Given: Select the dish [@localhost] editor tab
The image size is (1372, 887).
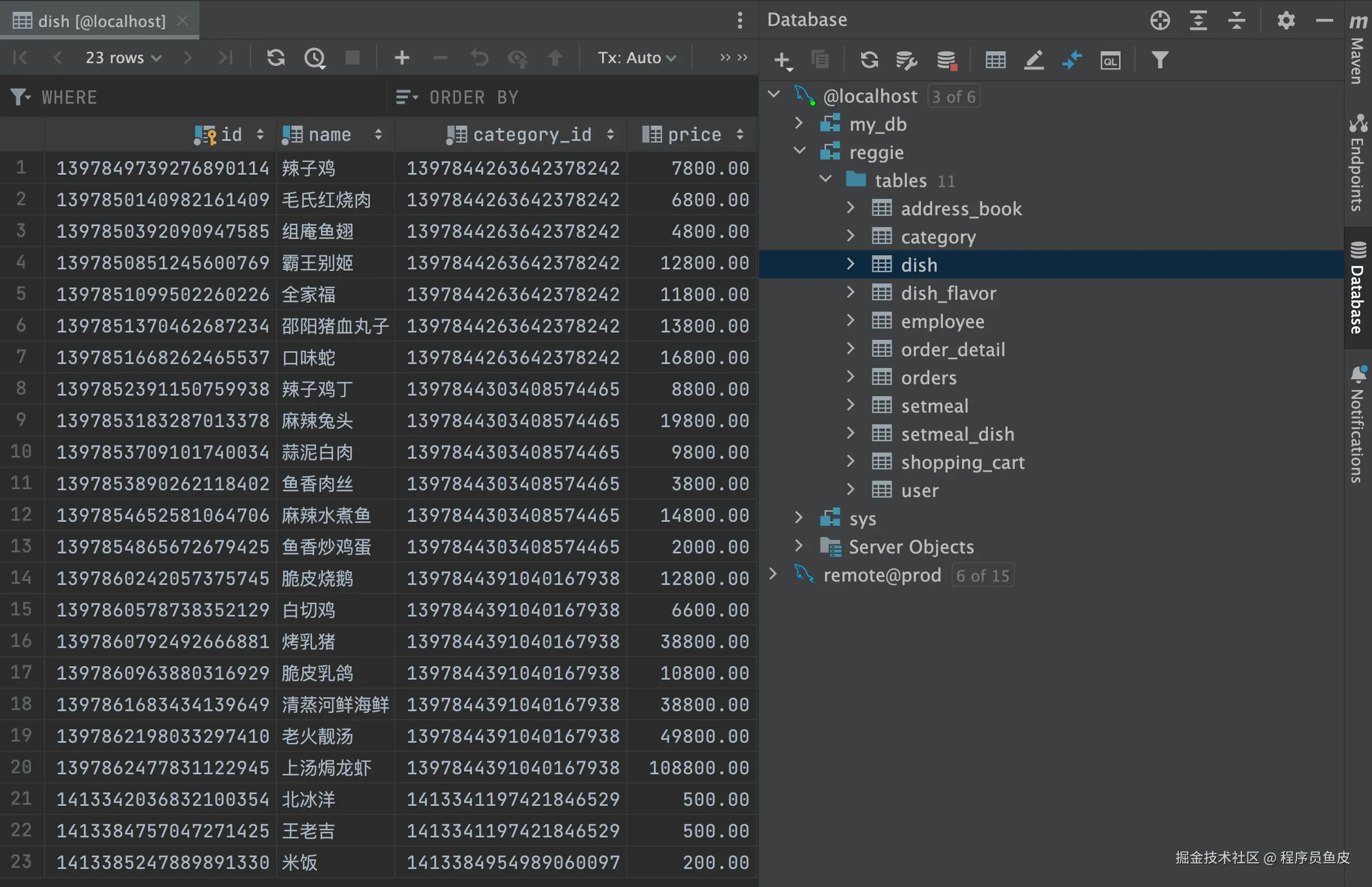Looking at the screenshot, I should pyautogui.click(x=101, y=21).
